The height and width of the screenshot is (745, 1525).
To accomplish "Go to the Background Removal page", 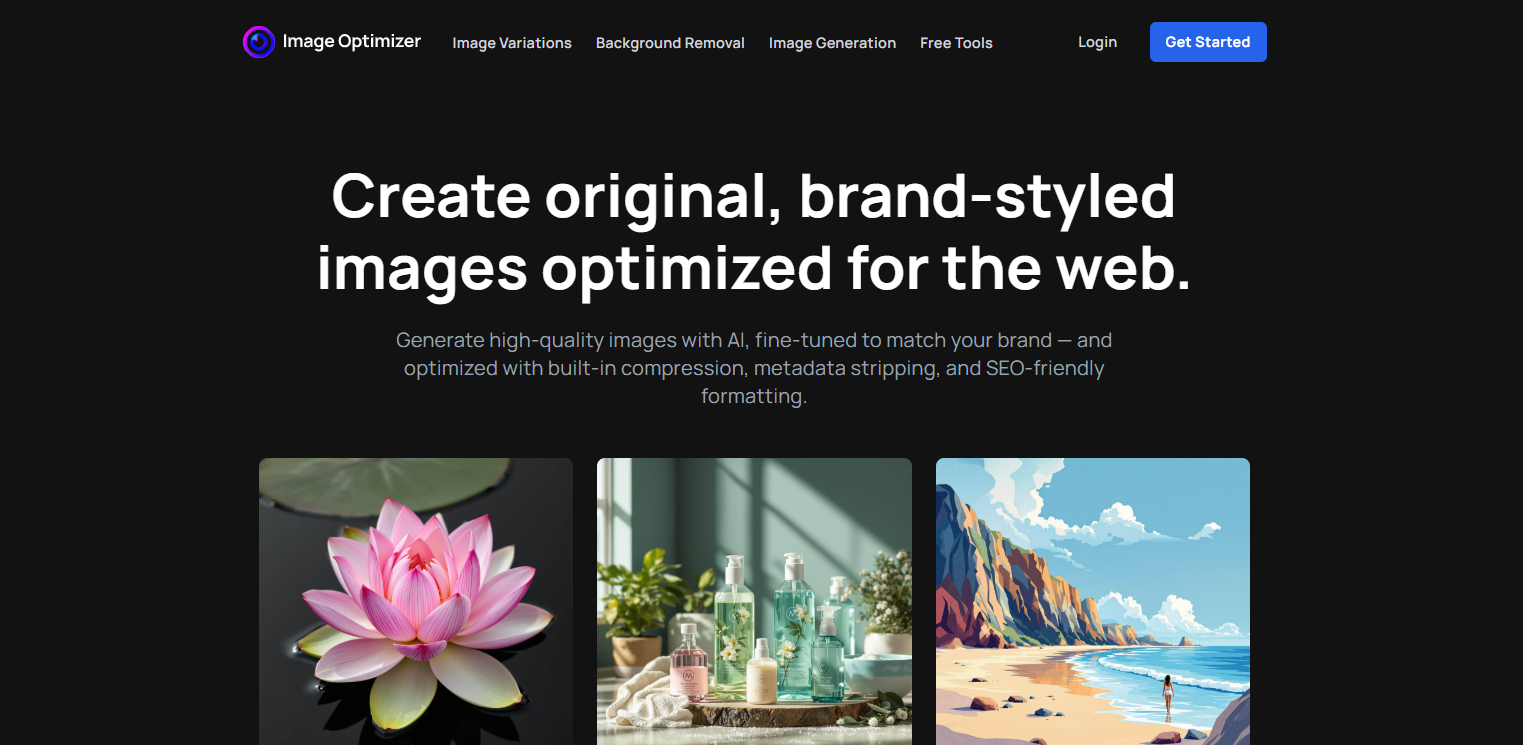I will (670, 43).
